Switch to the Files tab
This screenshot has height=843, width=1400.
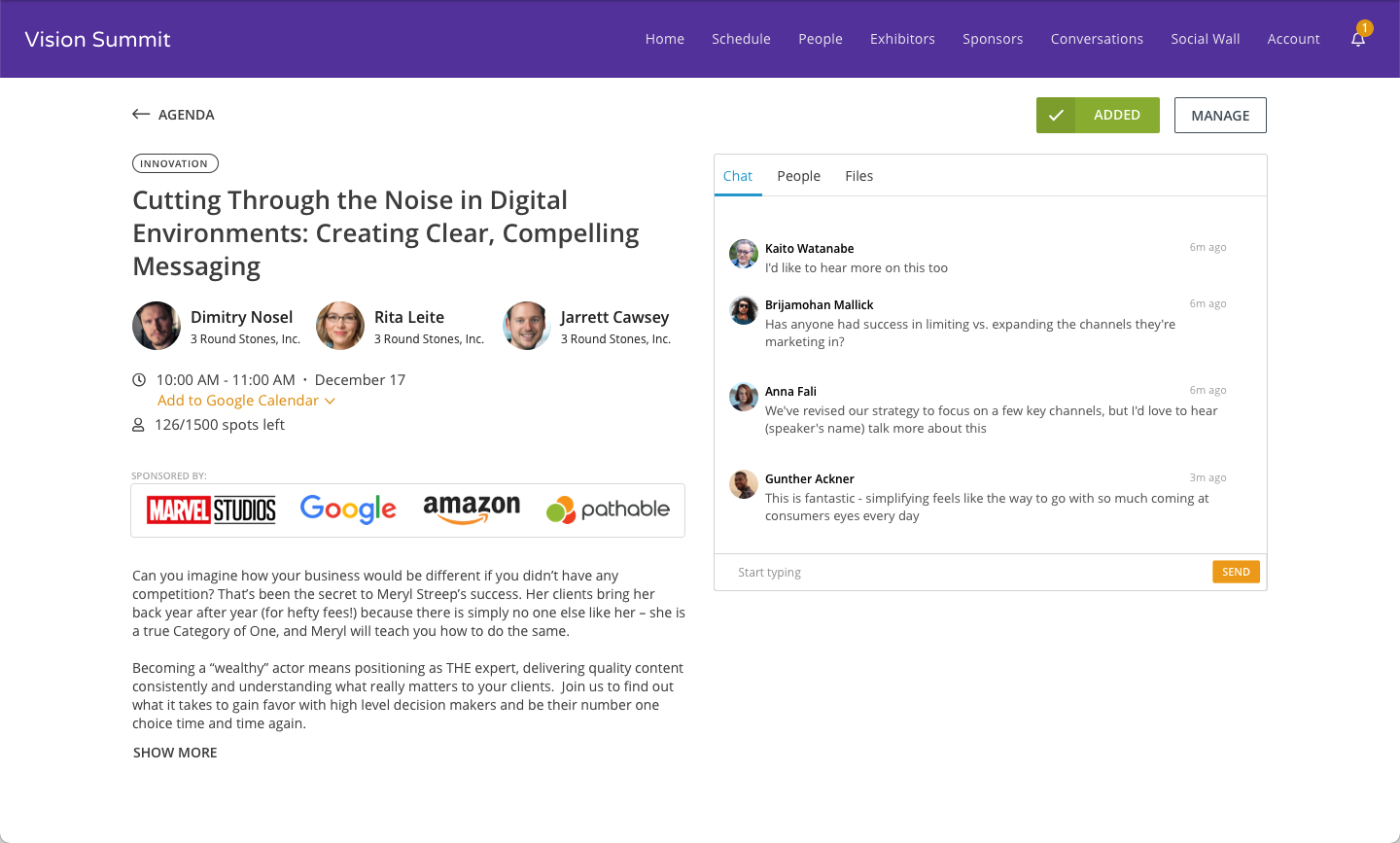(859, 176)
